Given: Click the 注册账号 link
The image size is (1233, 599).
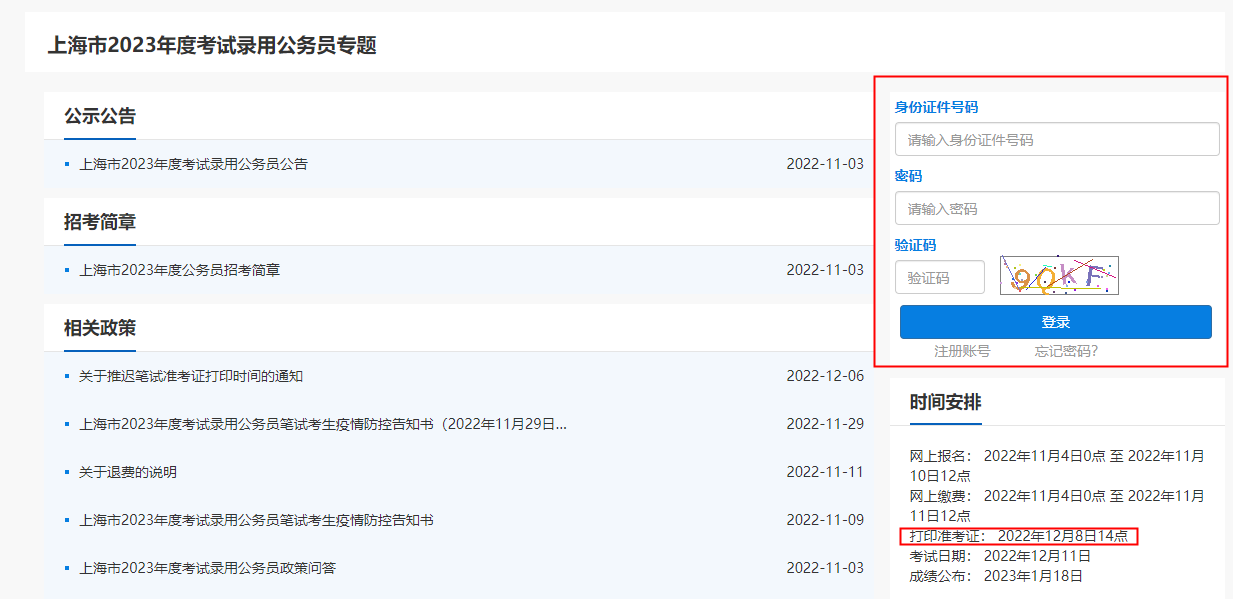Looking at the screenshot, I should (962, 351).
